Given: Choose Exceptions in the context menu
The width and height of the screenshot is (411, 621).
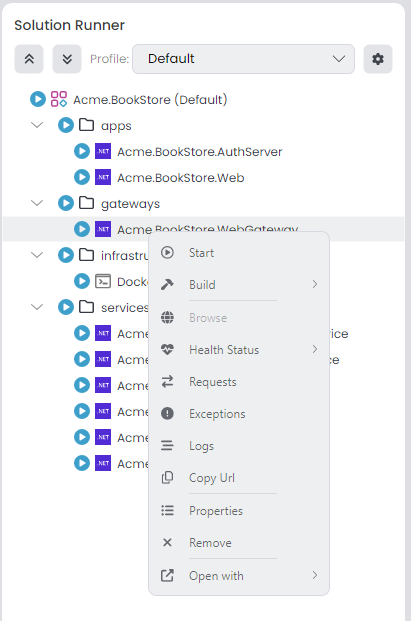Looking at the screenshot, I should (x=239, y=414).
